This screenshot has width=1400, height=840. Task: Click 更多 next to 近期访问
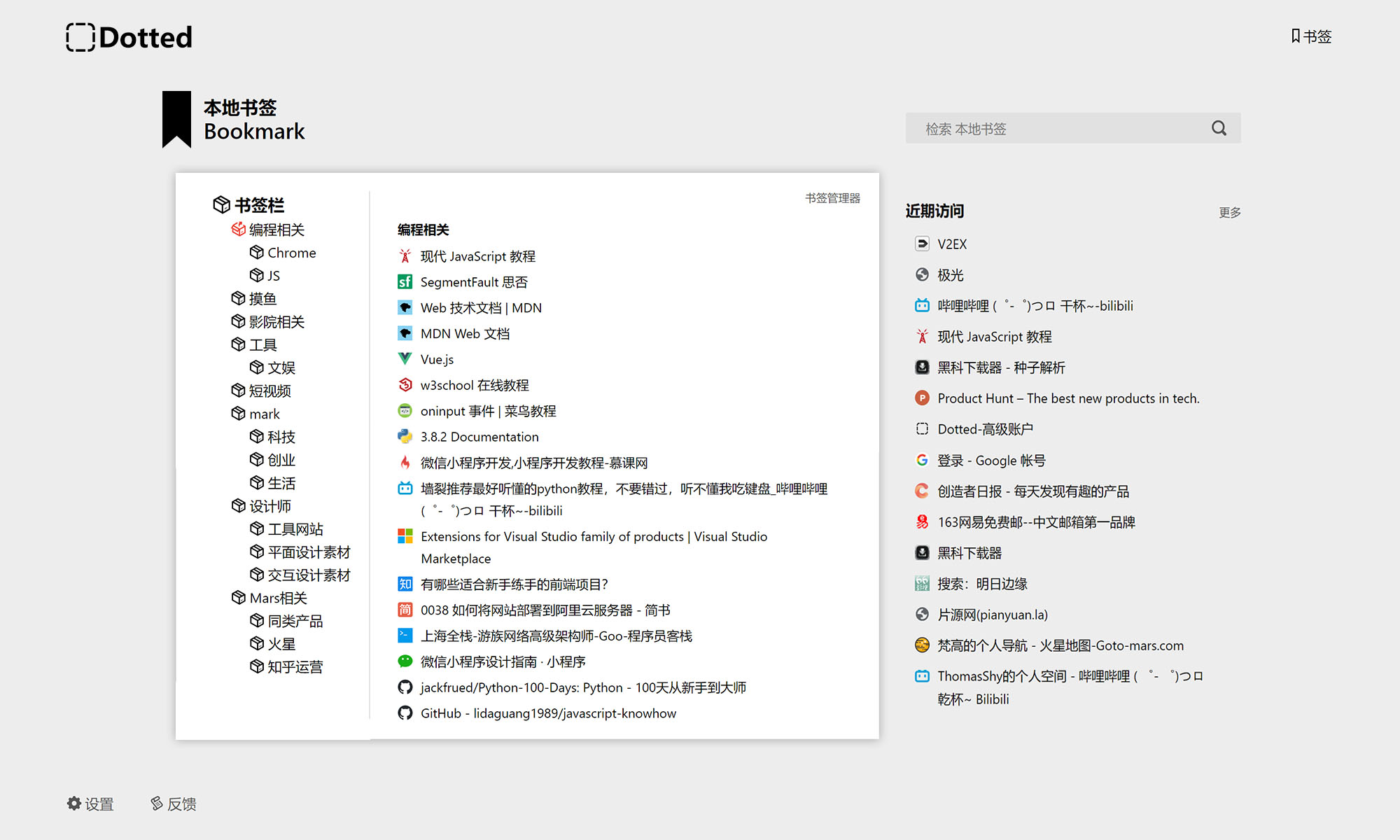coord(1230,212)
